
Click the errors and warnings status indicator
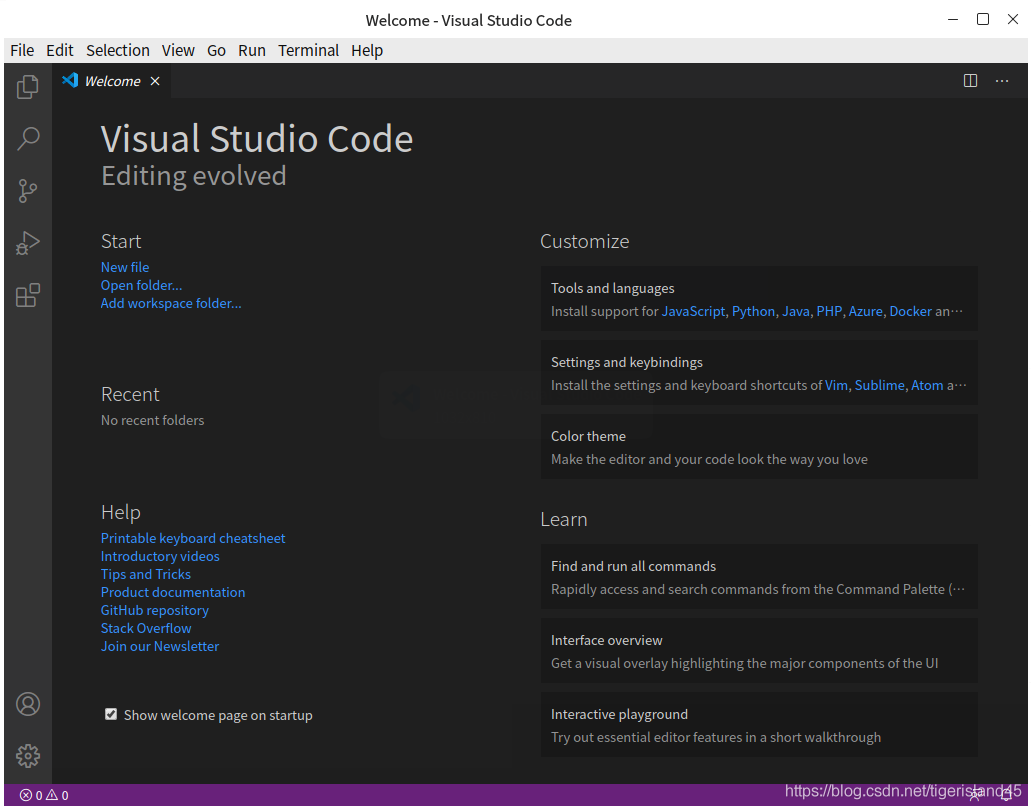pyautogui.click(x=44, y=795)
